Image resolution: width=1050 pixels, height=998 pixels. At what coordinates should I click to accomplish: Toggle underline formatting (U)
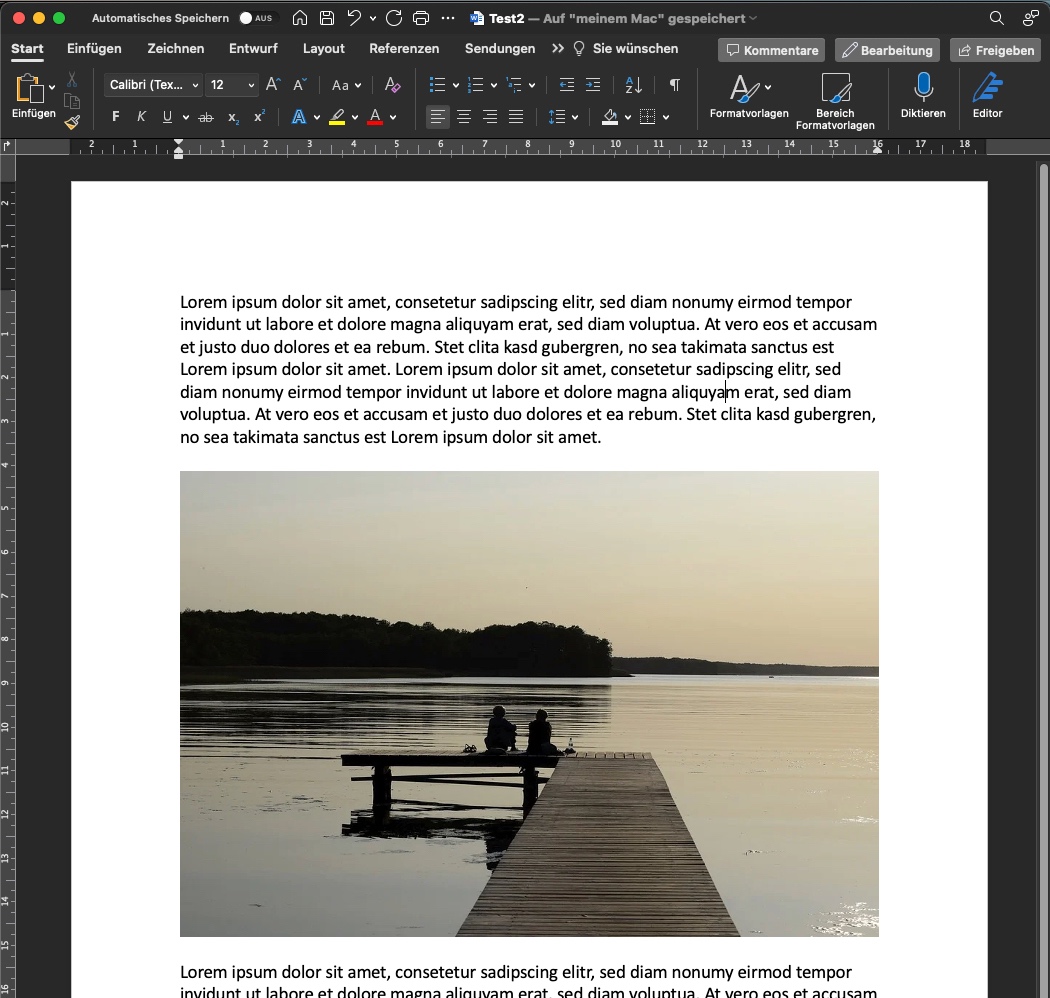[x=167, y=117]
